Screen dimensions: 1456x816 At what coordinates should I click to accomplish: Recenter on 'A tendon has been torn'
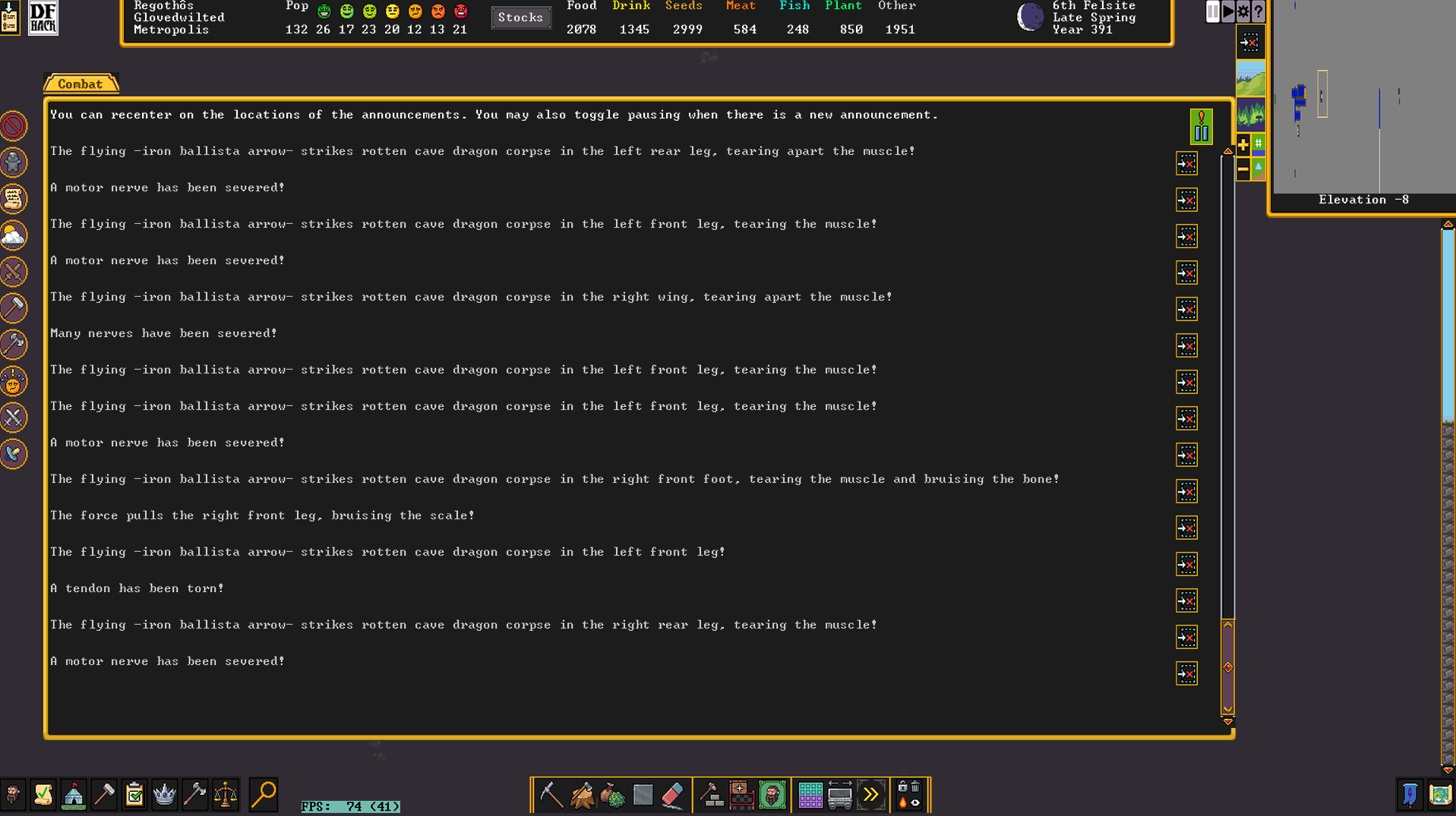(1186, 600)
